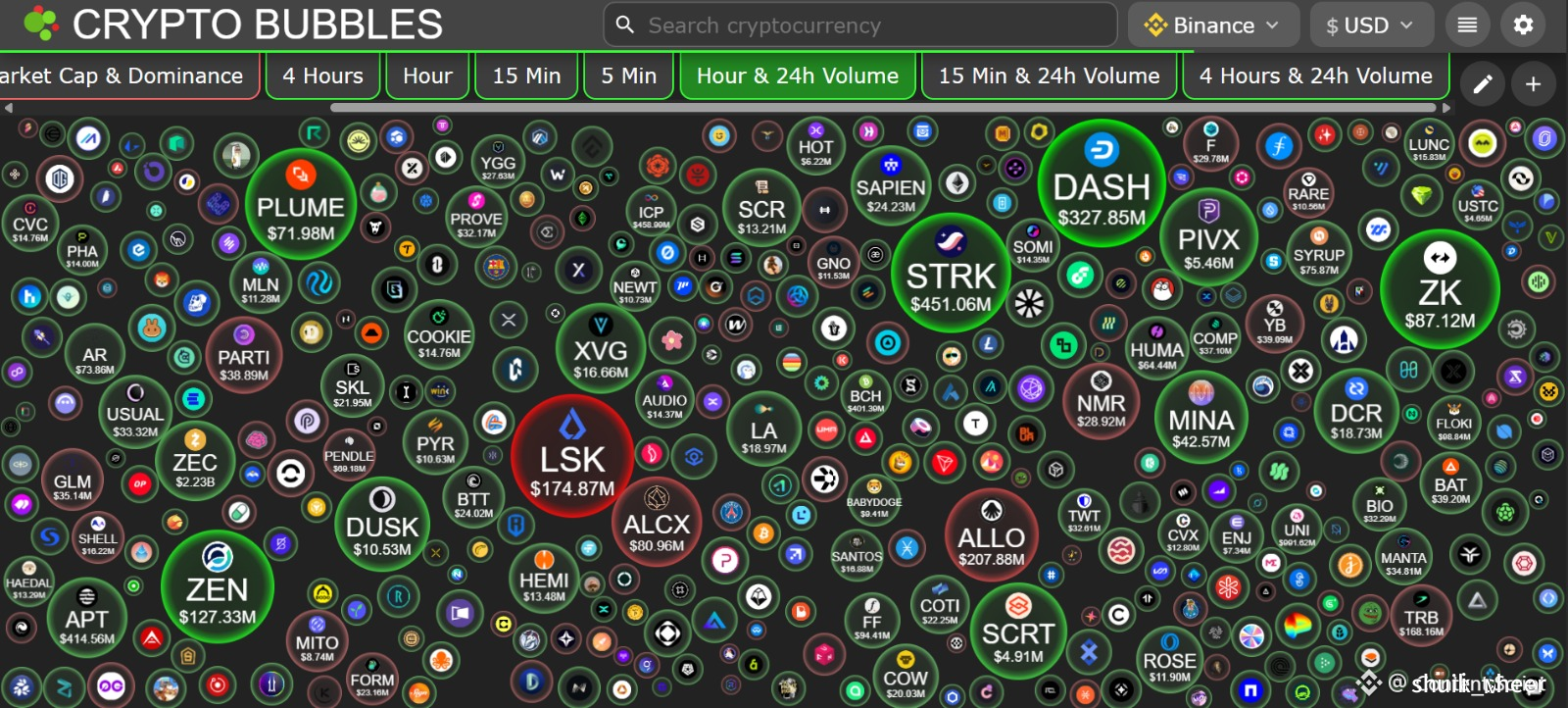The image size is (1568, 708).
Task: Click the SCRT $4.91M bubble
Action: [1018, 632]
